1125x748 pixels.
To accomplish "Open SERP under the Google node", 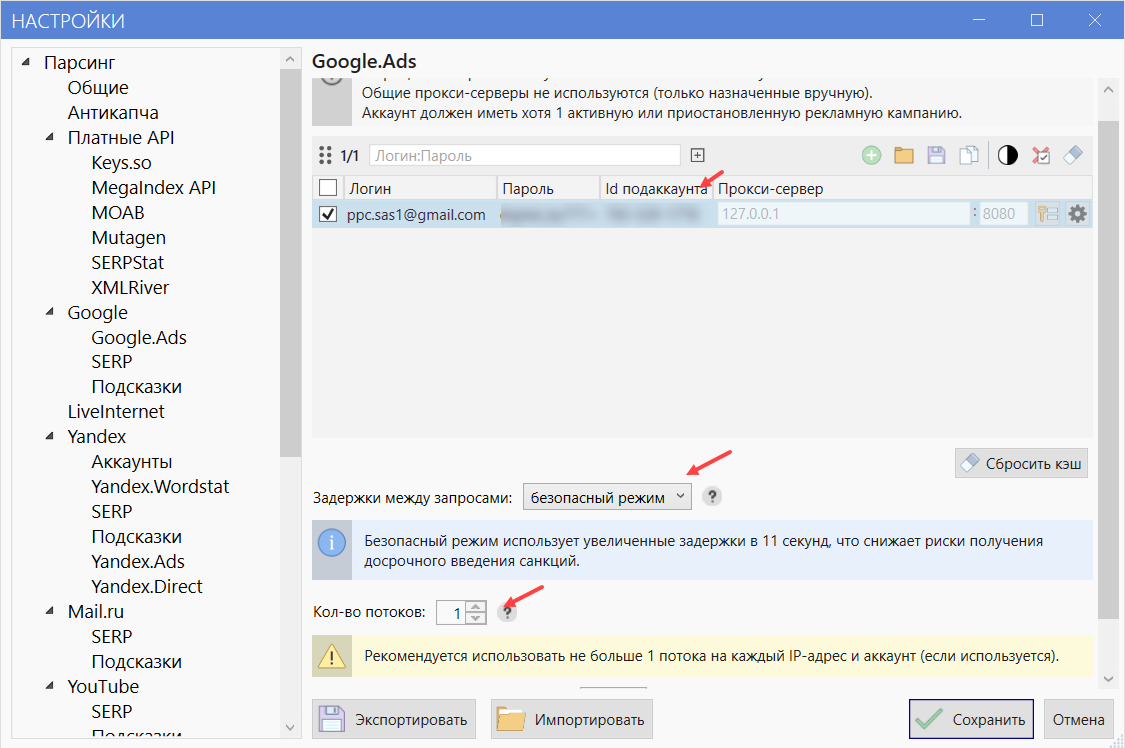I will click(112, 361).
